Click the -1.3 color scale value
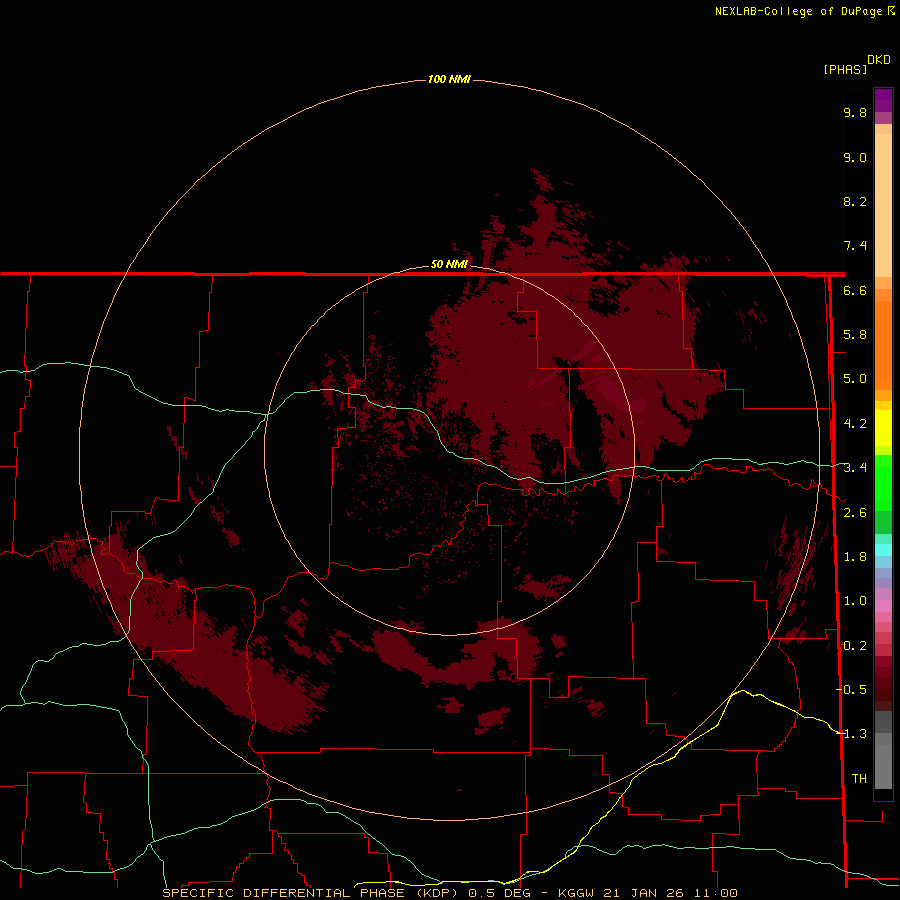 851,734
